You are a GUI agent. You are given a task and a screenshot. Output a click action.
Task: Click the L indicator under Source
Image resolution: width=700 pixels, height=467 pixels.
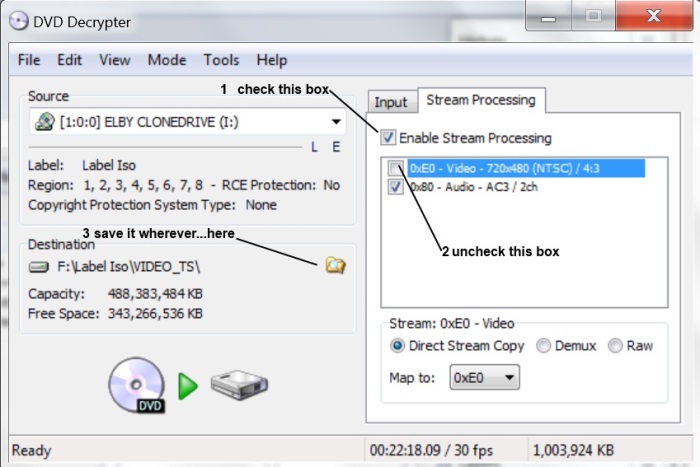[x=314, y=147]
